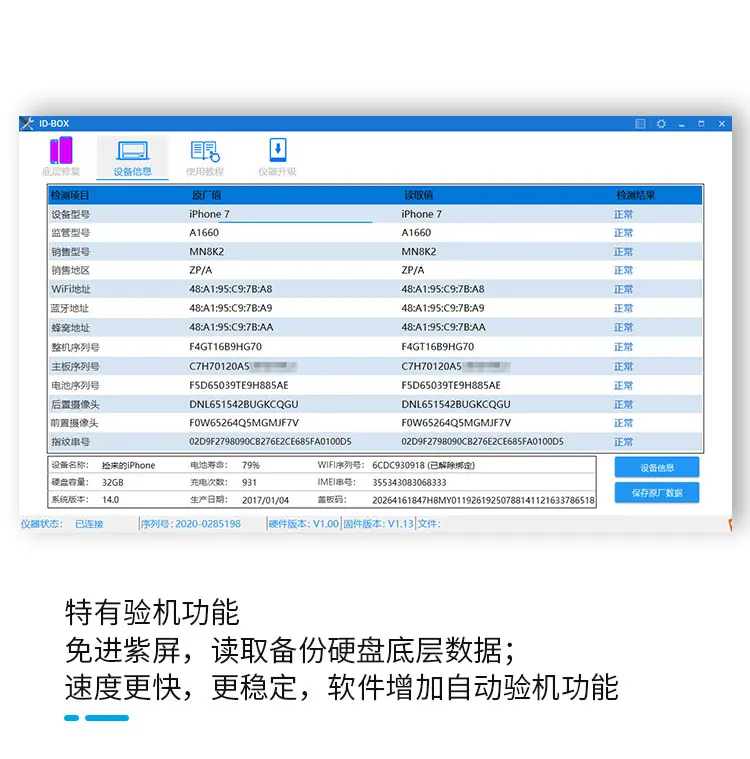Click 48:A1:95:C9:7B:A8 in the 原厂值 column
The width and height of the screenshot is (750, 759).
(230, 289)
